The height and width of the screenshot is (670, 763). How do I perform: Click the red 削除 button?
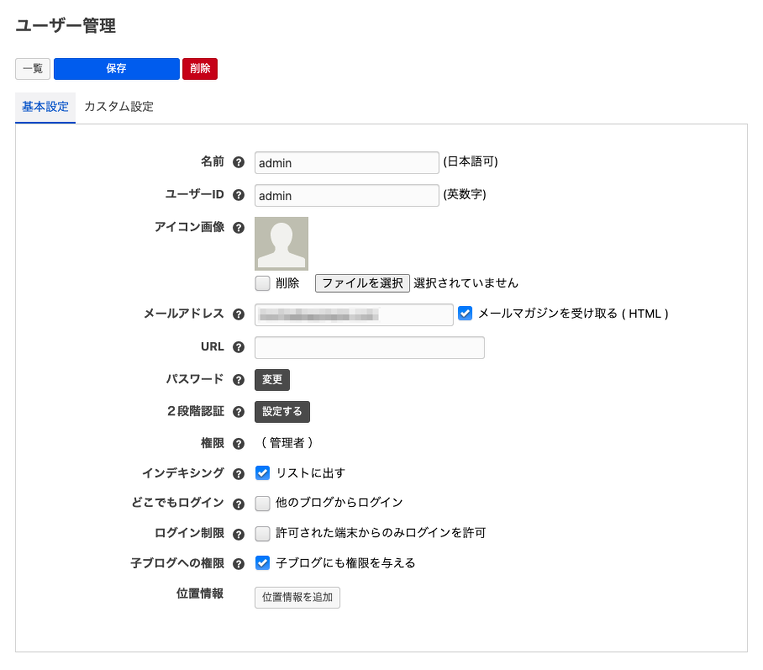(200, 69)
